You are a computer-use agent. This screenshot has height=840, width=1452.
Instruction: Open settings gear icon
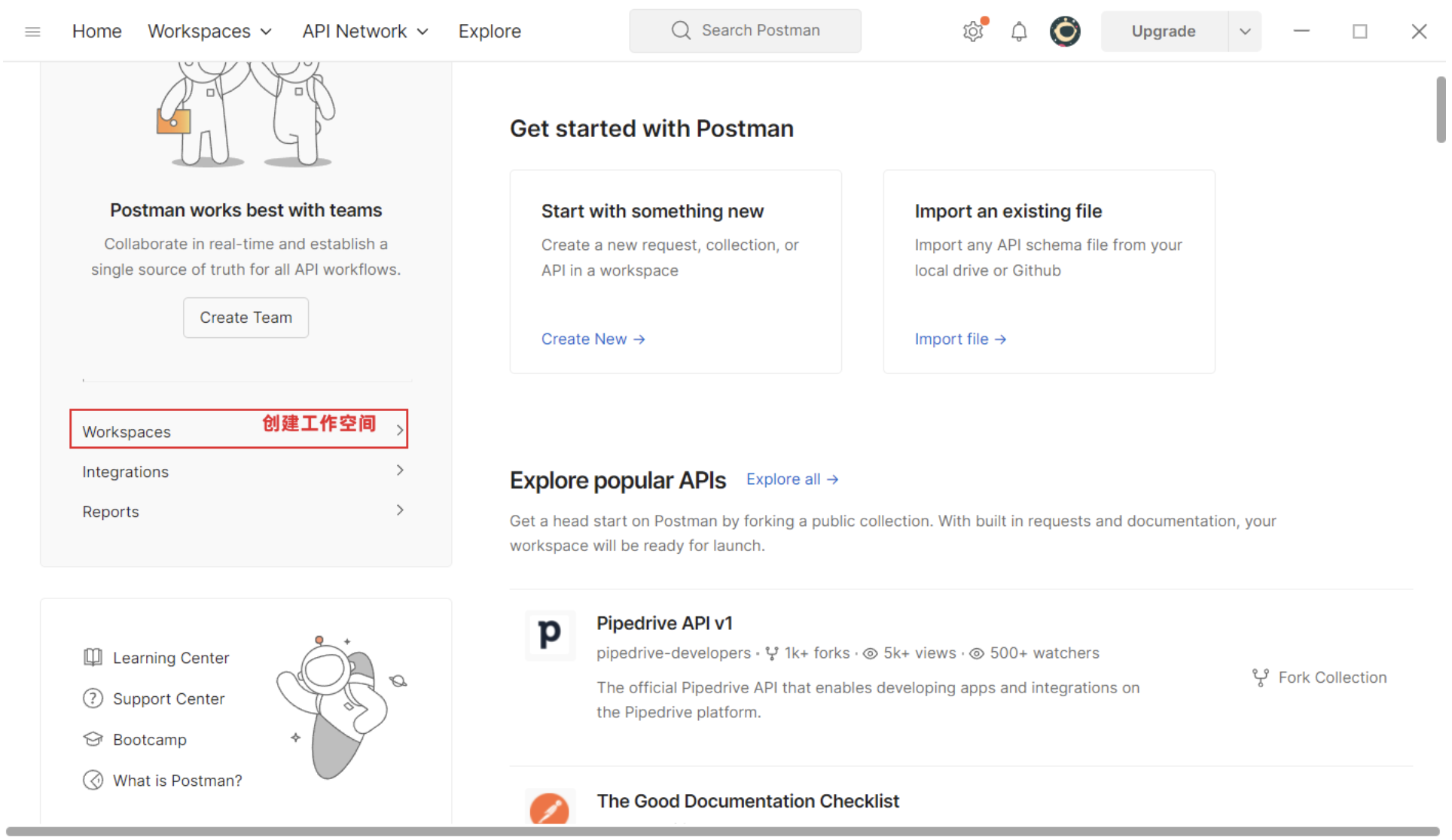click(972, 32)
